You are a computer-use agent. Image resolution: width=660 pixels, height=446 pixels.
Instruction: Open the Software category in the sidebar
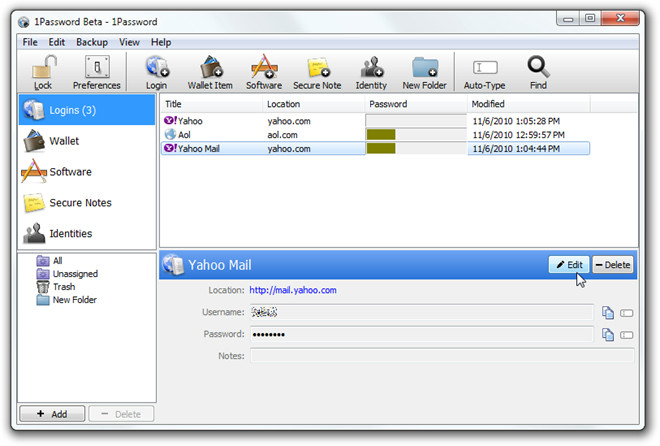point(87,172)
